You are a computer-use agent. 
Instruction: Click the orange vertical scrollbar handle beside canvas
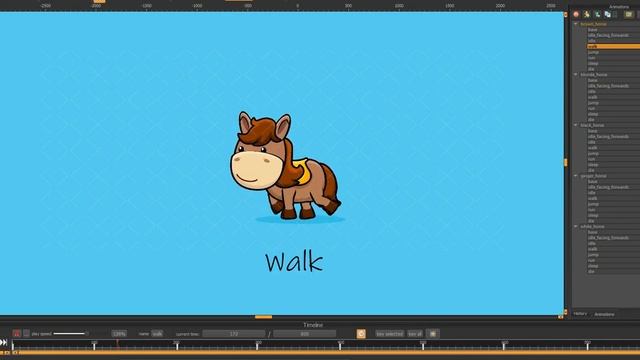coord(566,162)
